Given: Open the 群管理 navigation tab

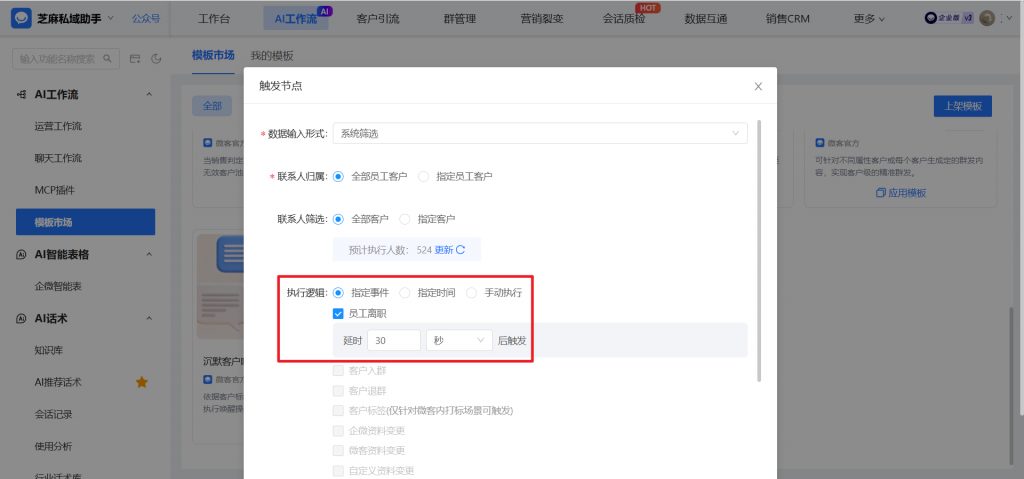Looking at the screenshot, I should coord(460,19).
